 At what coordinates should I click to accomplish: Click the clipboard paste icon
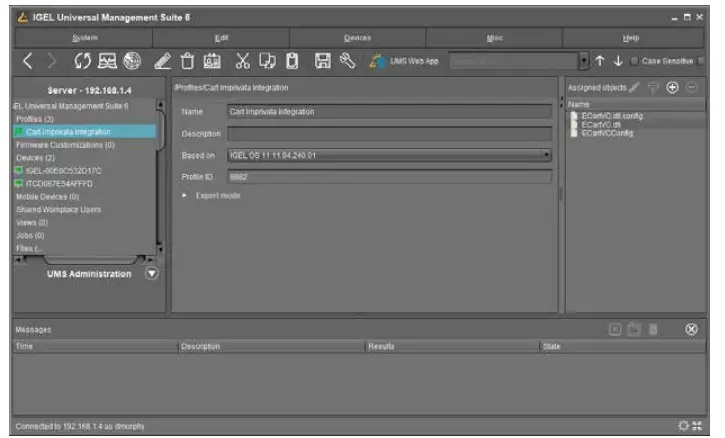click(292, 61)
